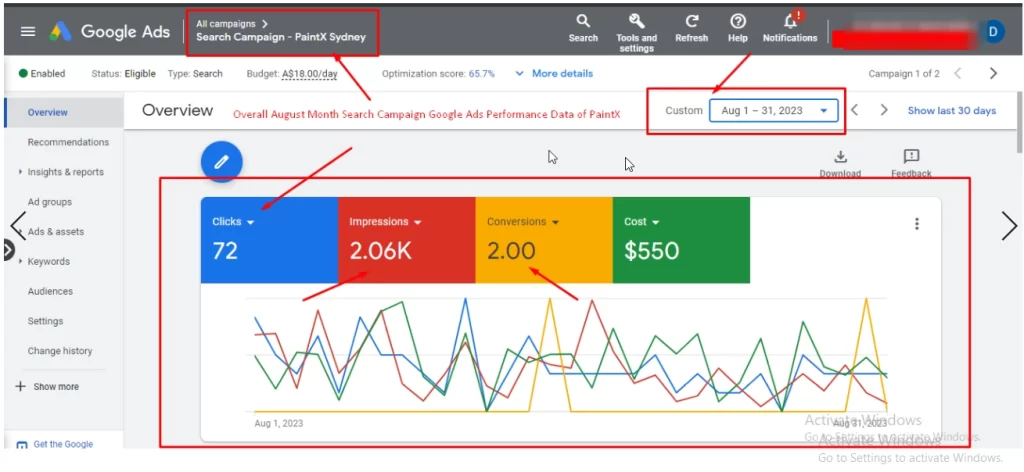Viewport: 1024px width, 472px height.
Task: Click the Google Ads logo
Action: pyautogui.click(x=110, y=31)
